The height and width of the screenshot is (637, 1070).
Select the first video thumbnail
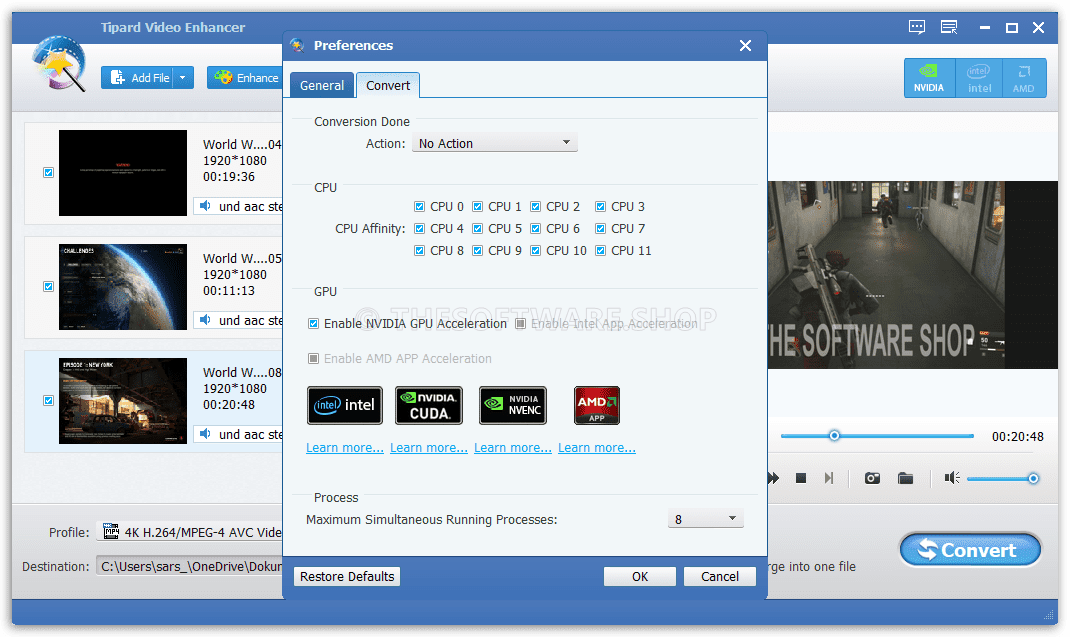123,173
